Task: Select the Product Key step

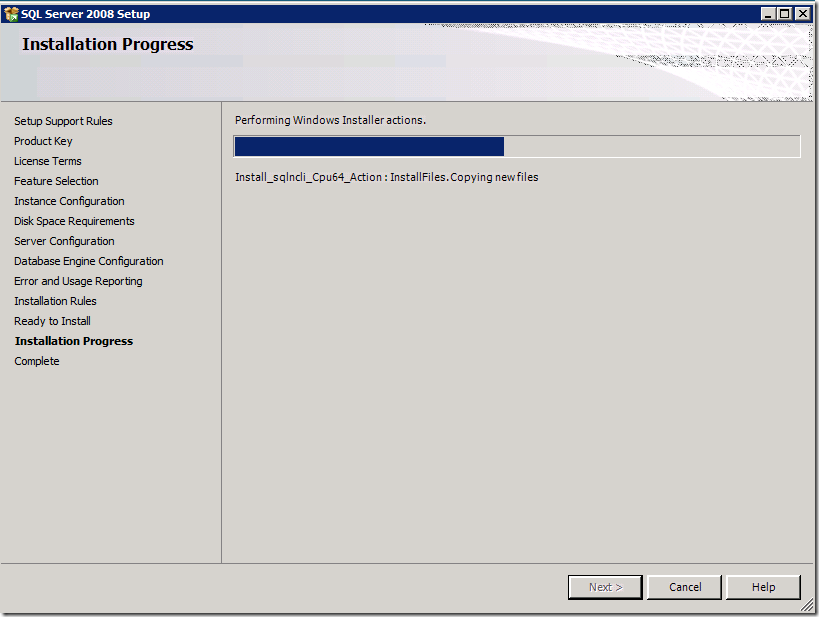Action: (43, 141)
